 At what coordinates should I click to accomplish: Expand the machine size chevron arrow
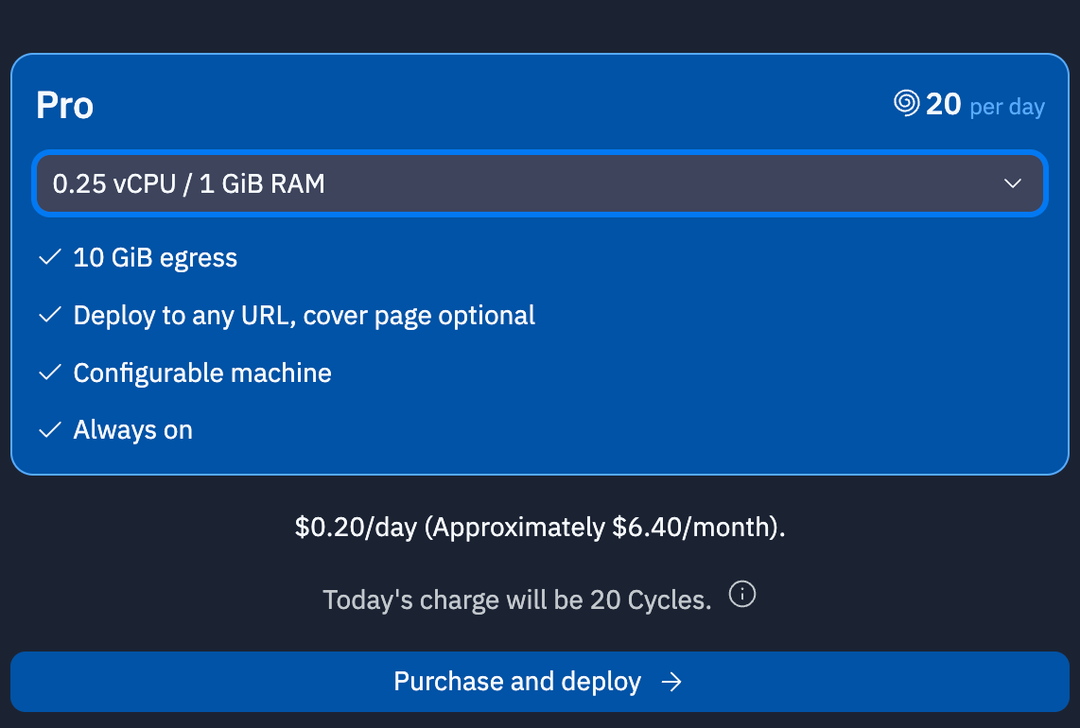(x=1012, y=184)
